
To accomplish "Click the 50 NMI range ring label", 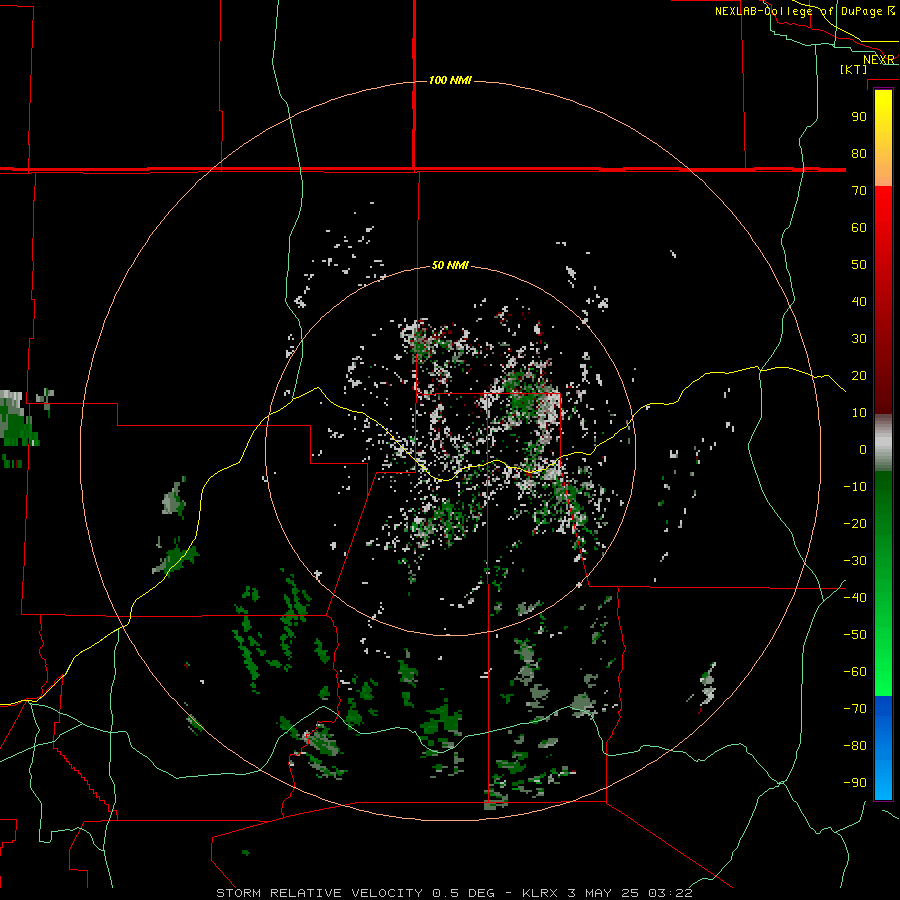I will (x=450, y=265).
